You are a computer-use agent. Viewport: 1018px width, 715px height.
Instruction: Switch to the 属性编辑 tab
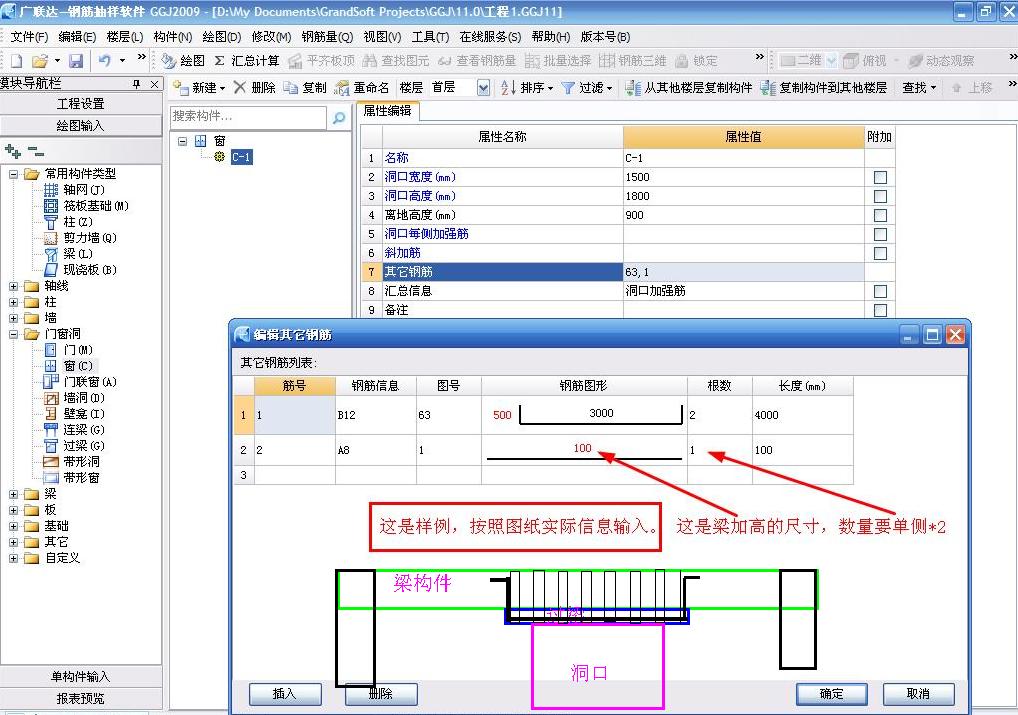387,111
